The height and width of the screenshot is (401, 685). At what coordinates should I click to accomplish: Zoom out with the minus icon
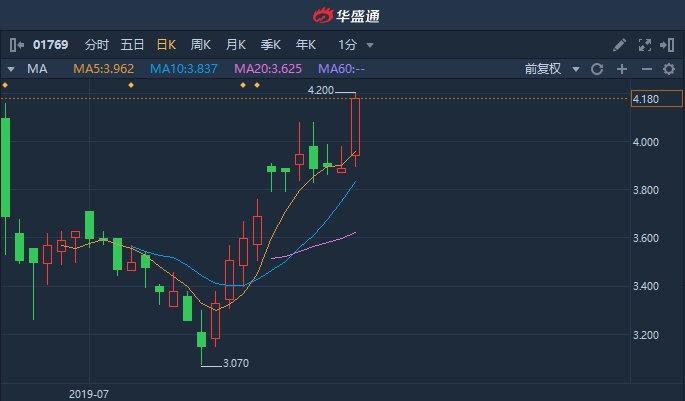pos(645,69)
